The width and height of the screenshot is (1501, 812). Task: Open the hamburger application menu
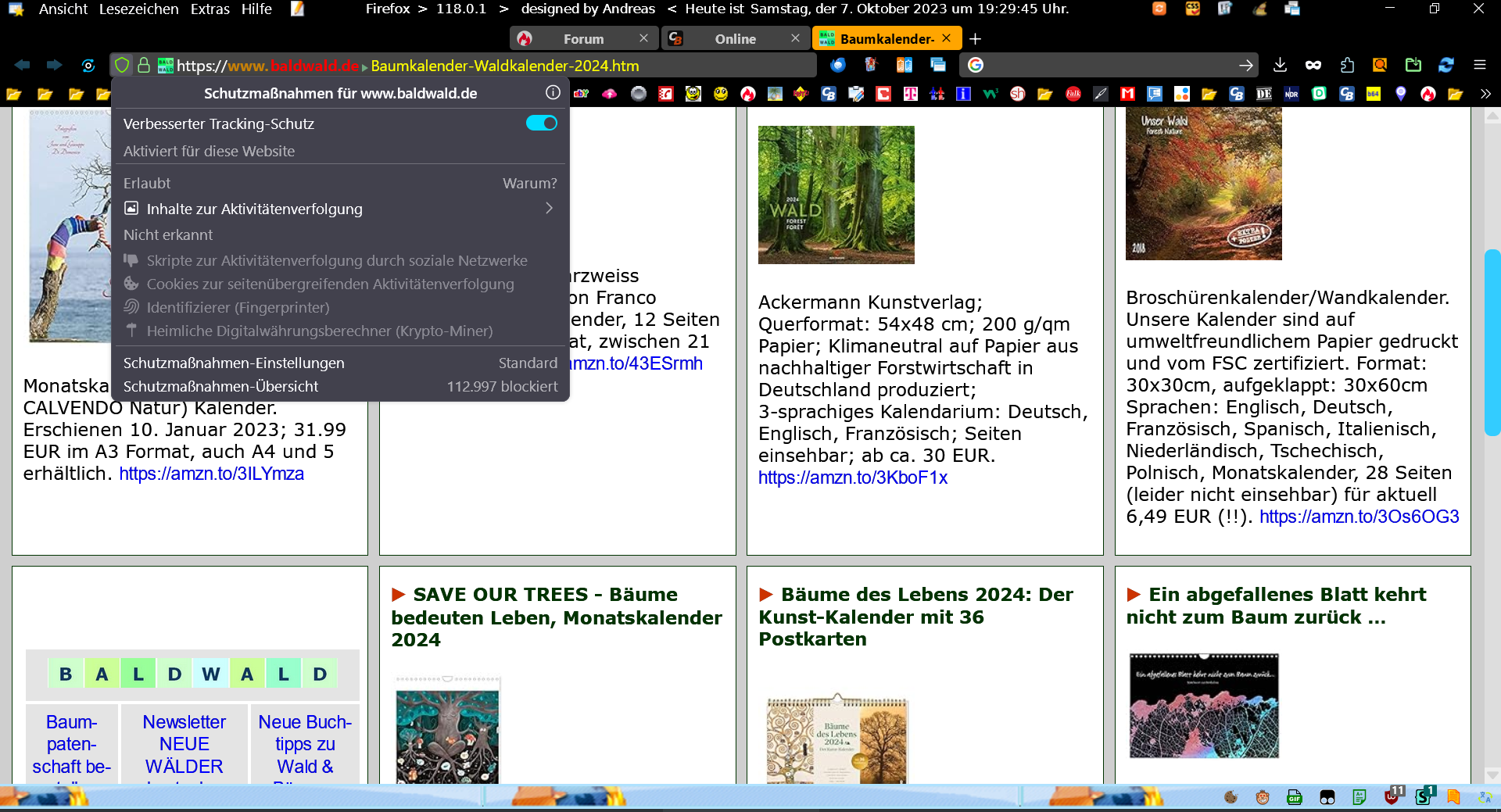[x=1479, y=66]
